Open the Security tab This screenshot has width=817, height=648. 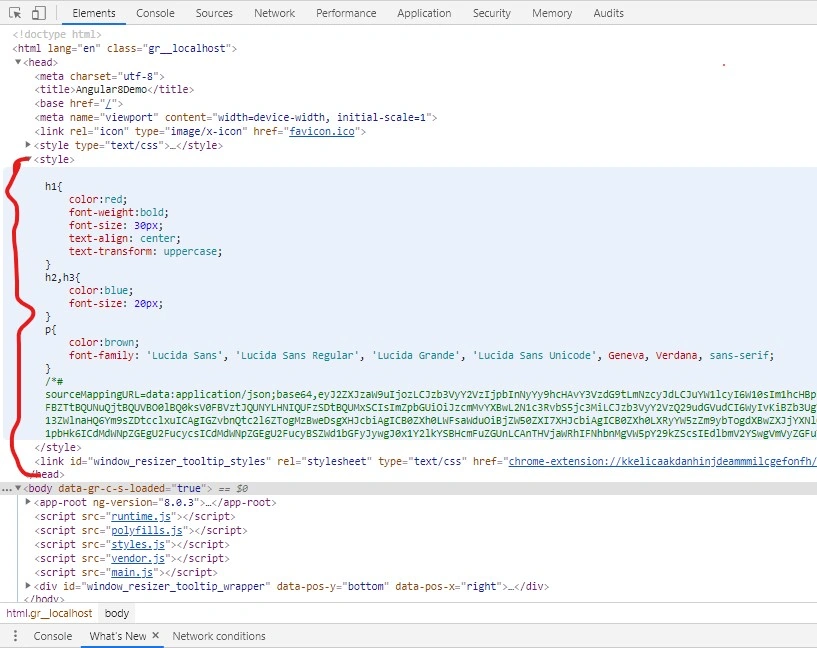(x=491, y=13)
